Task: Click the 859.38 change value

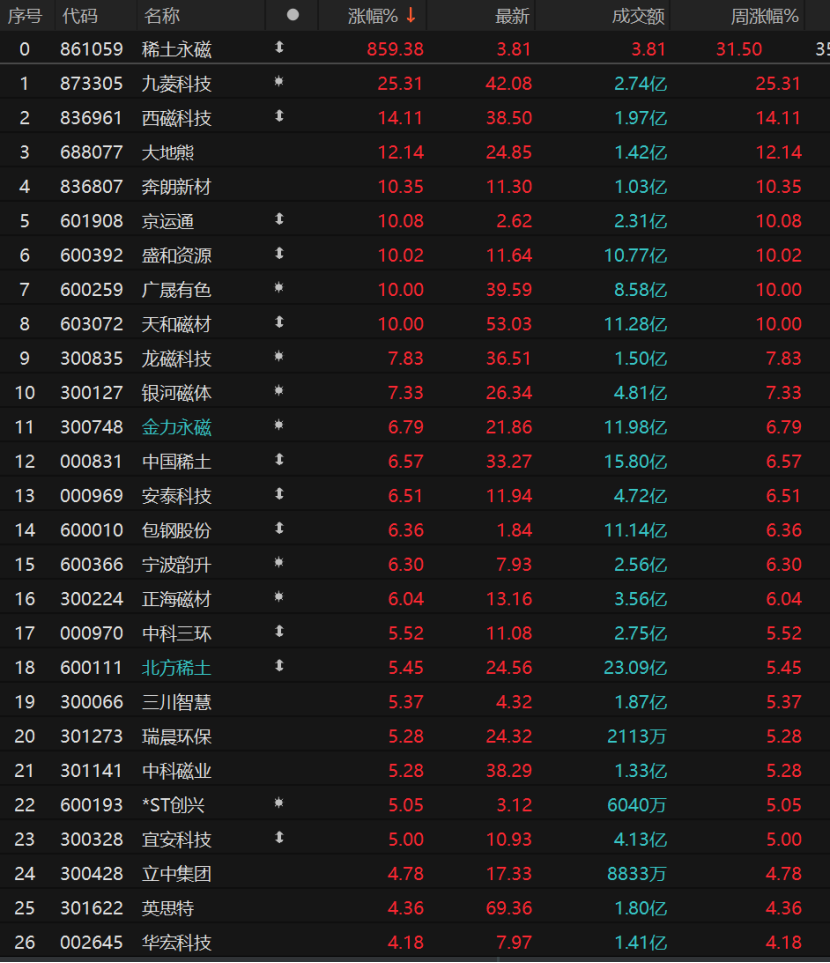Action: (395, 49)
